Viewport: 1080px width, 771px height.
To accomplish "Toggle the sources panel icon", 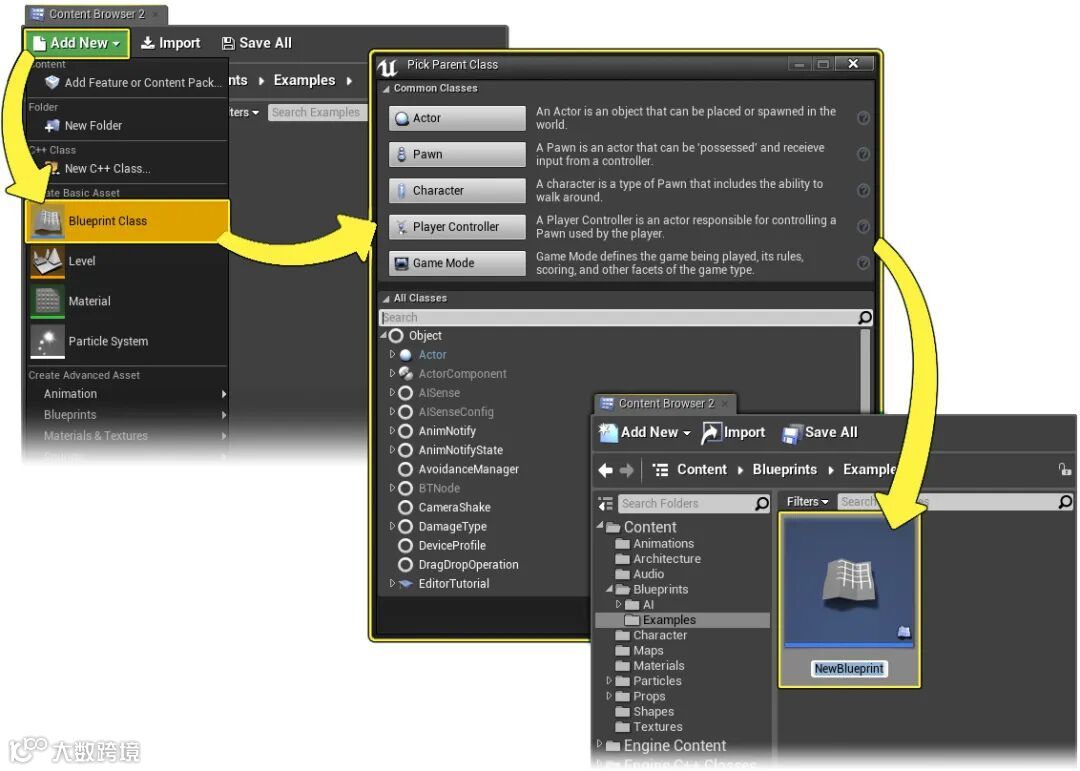I will [605, 504].
